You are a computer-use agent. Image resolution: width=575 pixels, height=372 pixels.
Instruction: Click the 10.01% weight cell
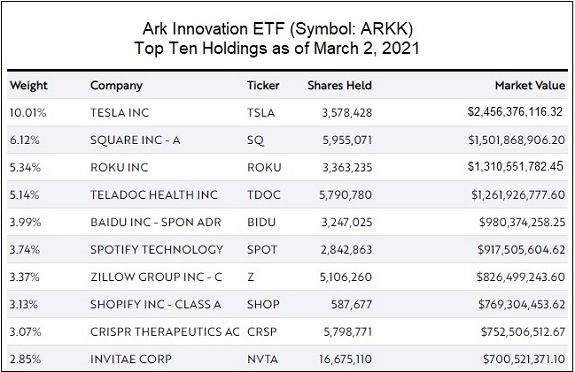pos(28,113)
